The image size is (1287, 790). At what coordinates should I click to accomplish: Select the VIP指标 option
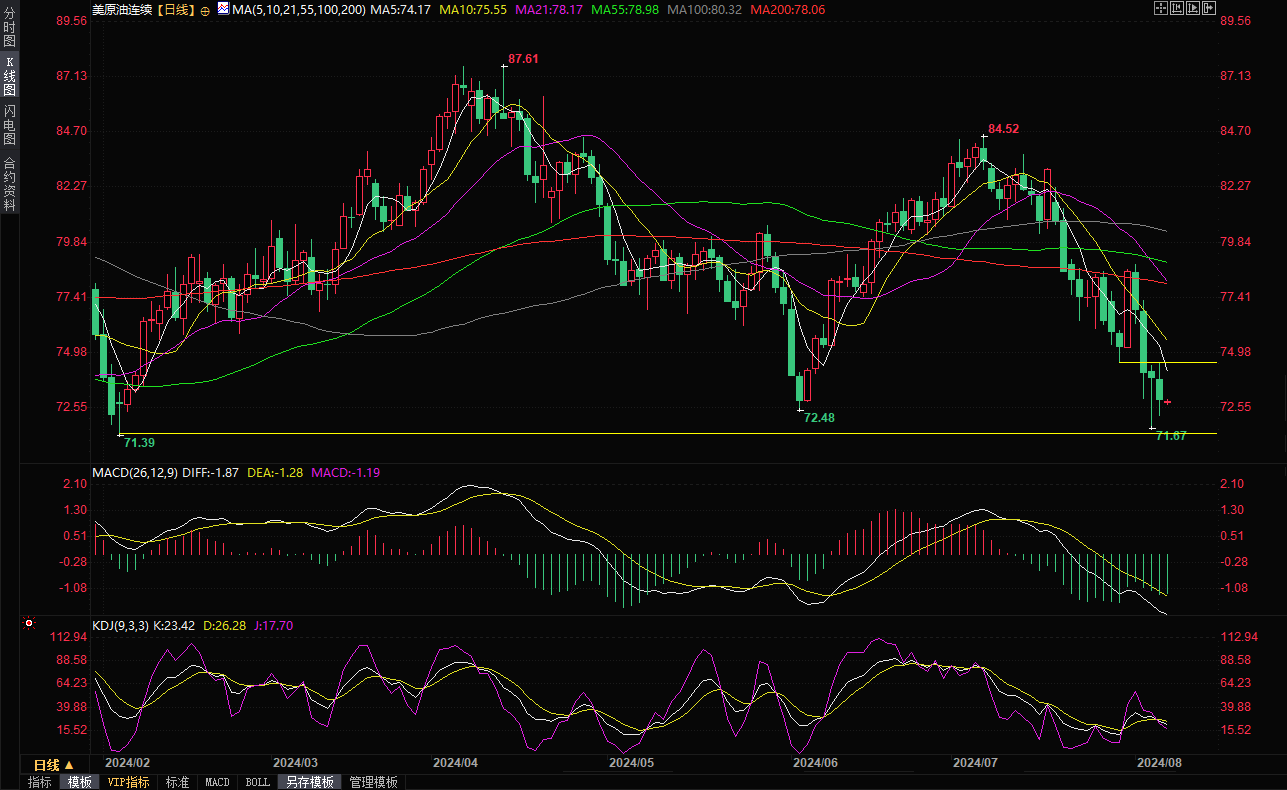pyautogui.click(x=128, y=782)
